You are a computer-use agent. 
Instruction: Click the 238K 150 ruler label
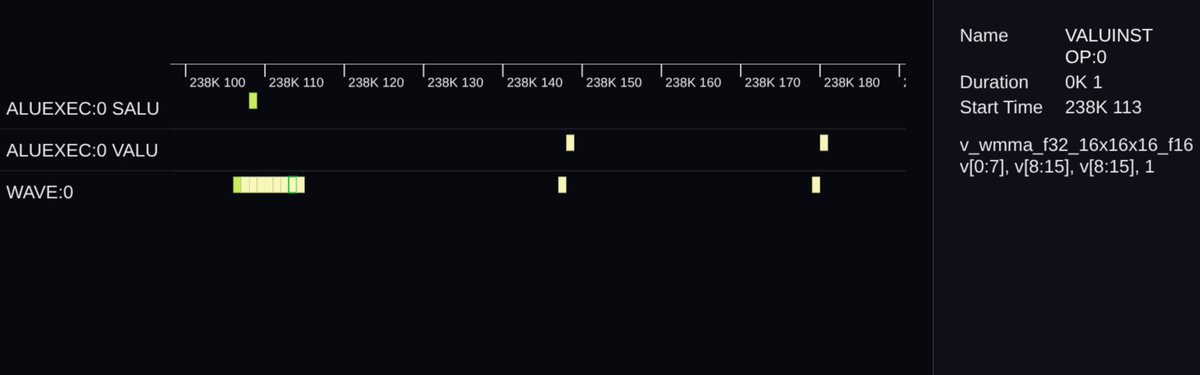click(x=614, y=82)
